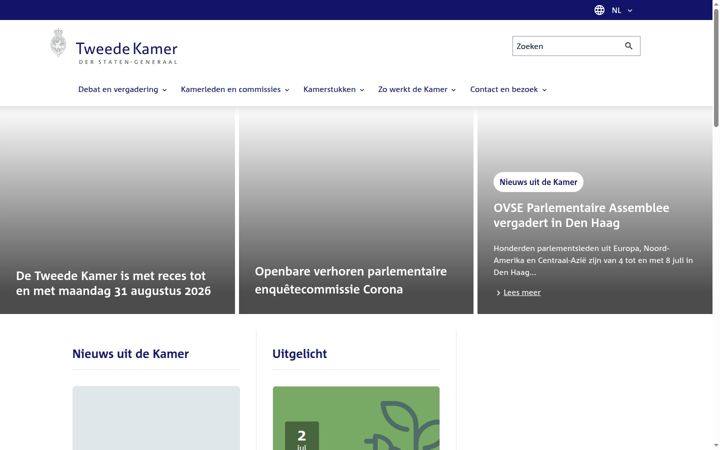Open the NL language dropdown
Screen dimensions: 720x450
tap(622, 10)
